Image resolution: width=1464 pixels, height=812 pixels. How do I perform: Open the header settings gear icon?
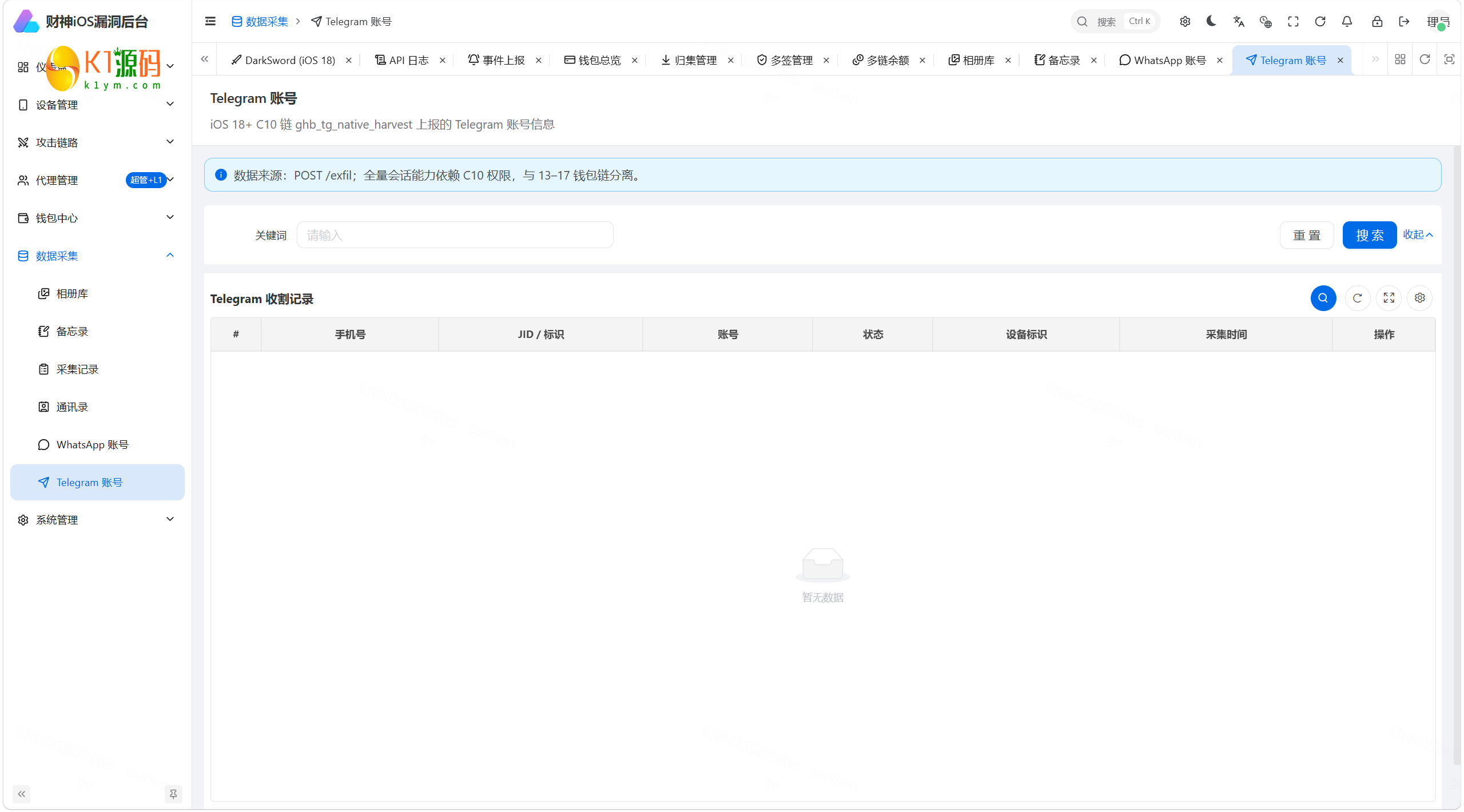(1185, 21)
